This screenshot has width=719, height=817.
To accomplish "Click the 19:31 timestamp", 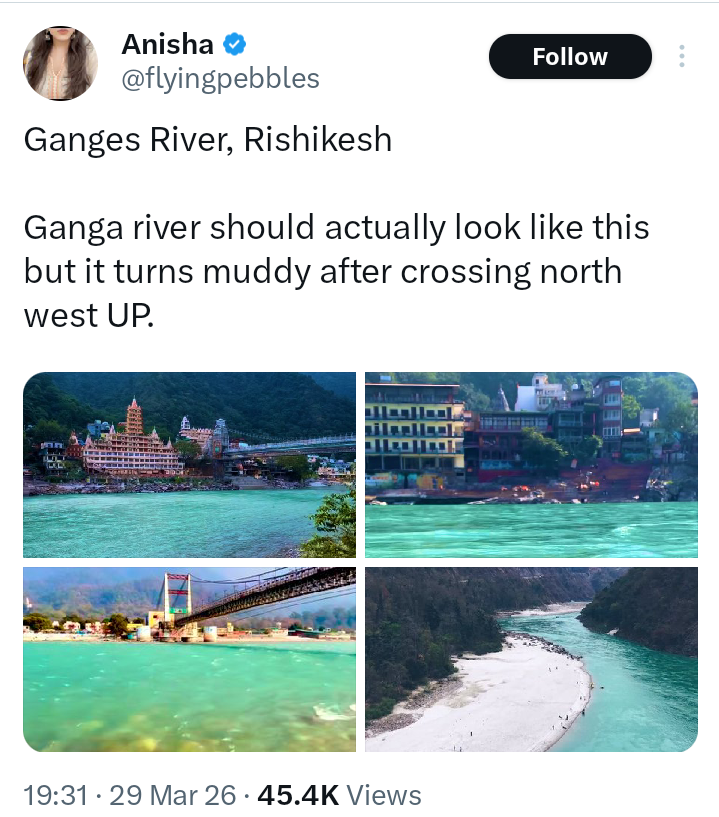I will [x=57, y=795].
